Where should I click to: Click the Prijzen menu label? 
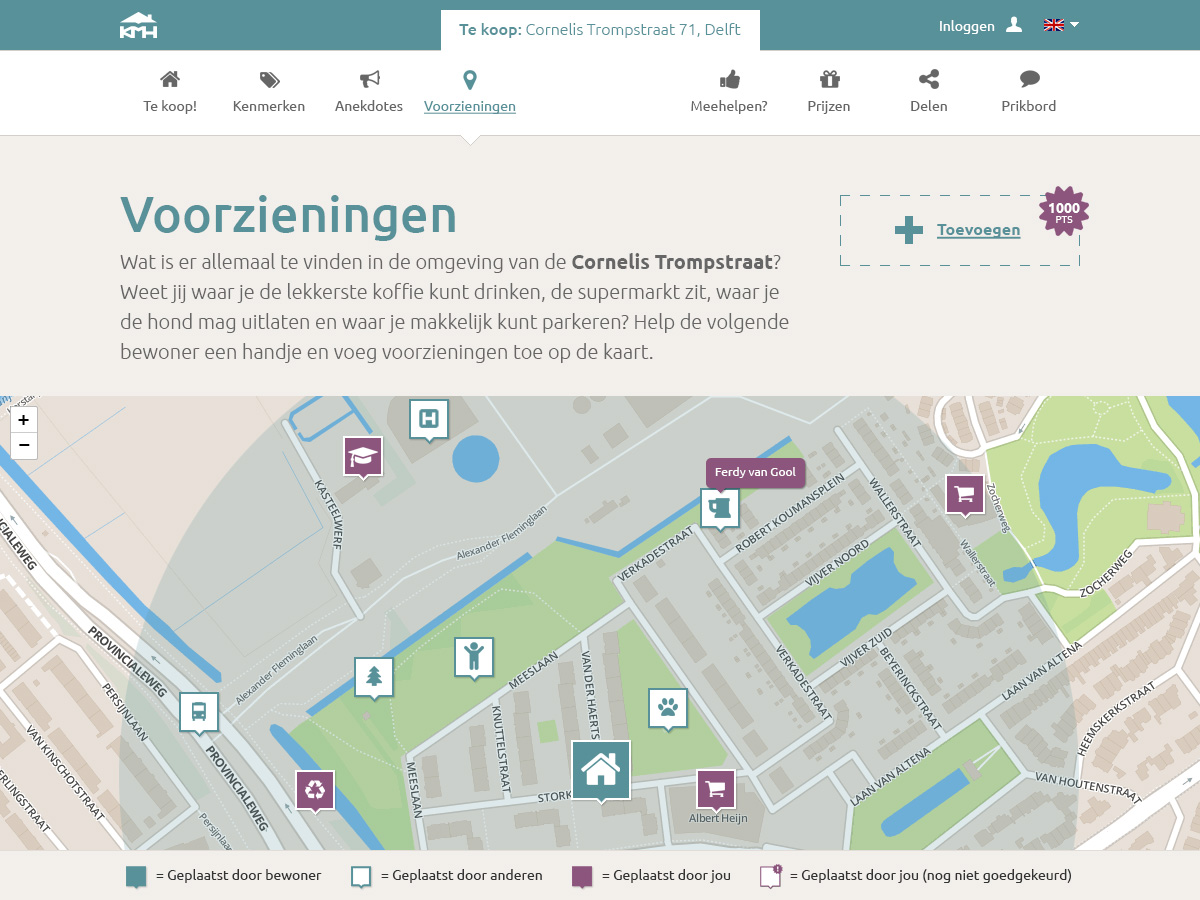pyautogui.click(x=829, y=106)
